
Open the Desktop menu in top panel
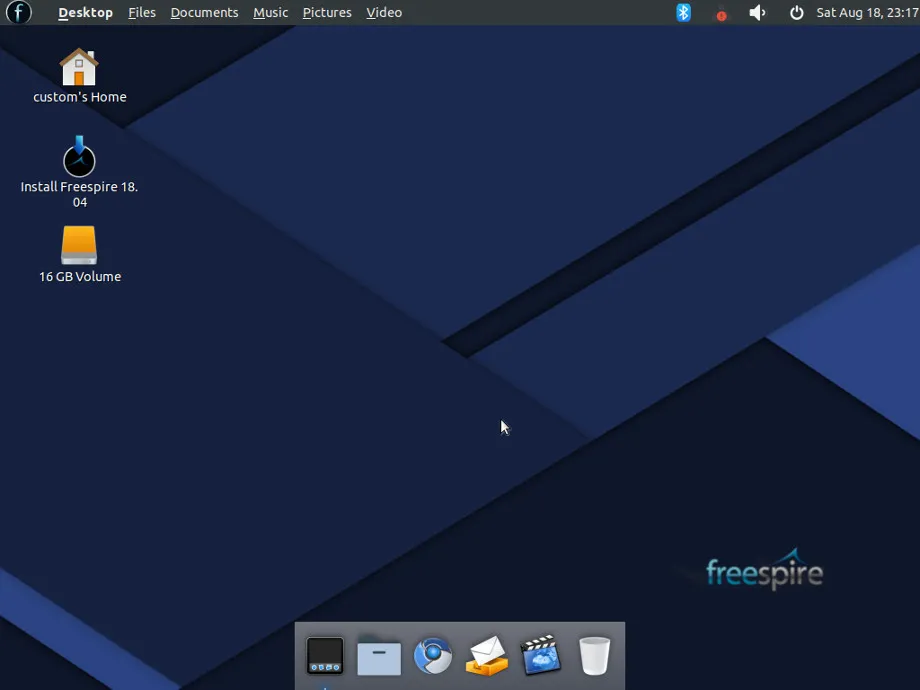click(x=85, y=12)
